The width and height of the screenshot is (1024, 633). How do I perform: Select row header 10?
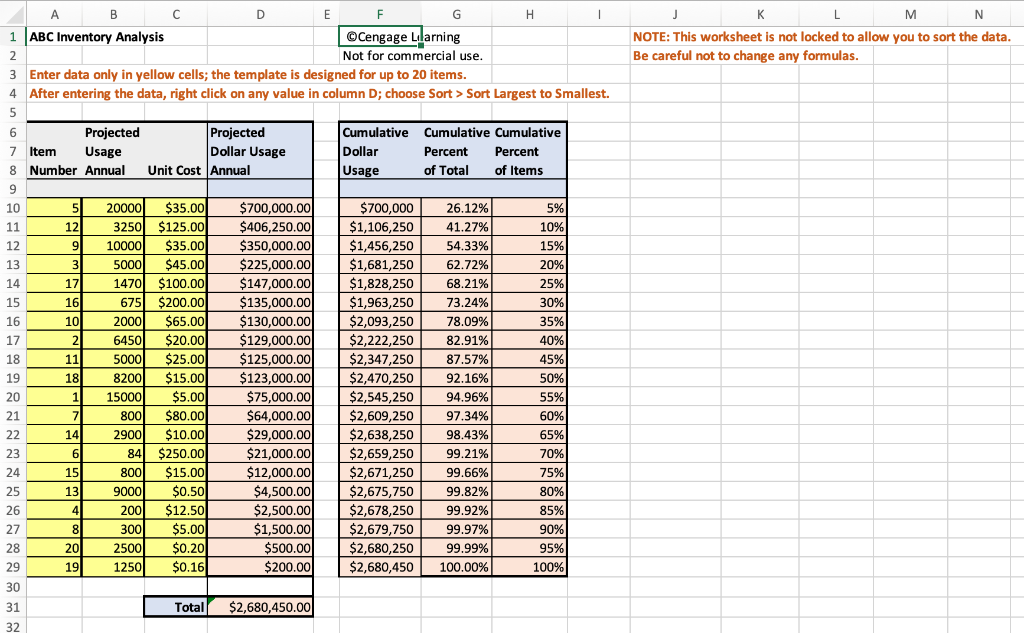[x=13, y=208]
